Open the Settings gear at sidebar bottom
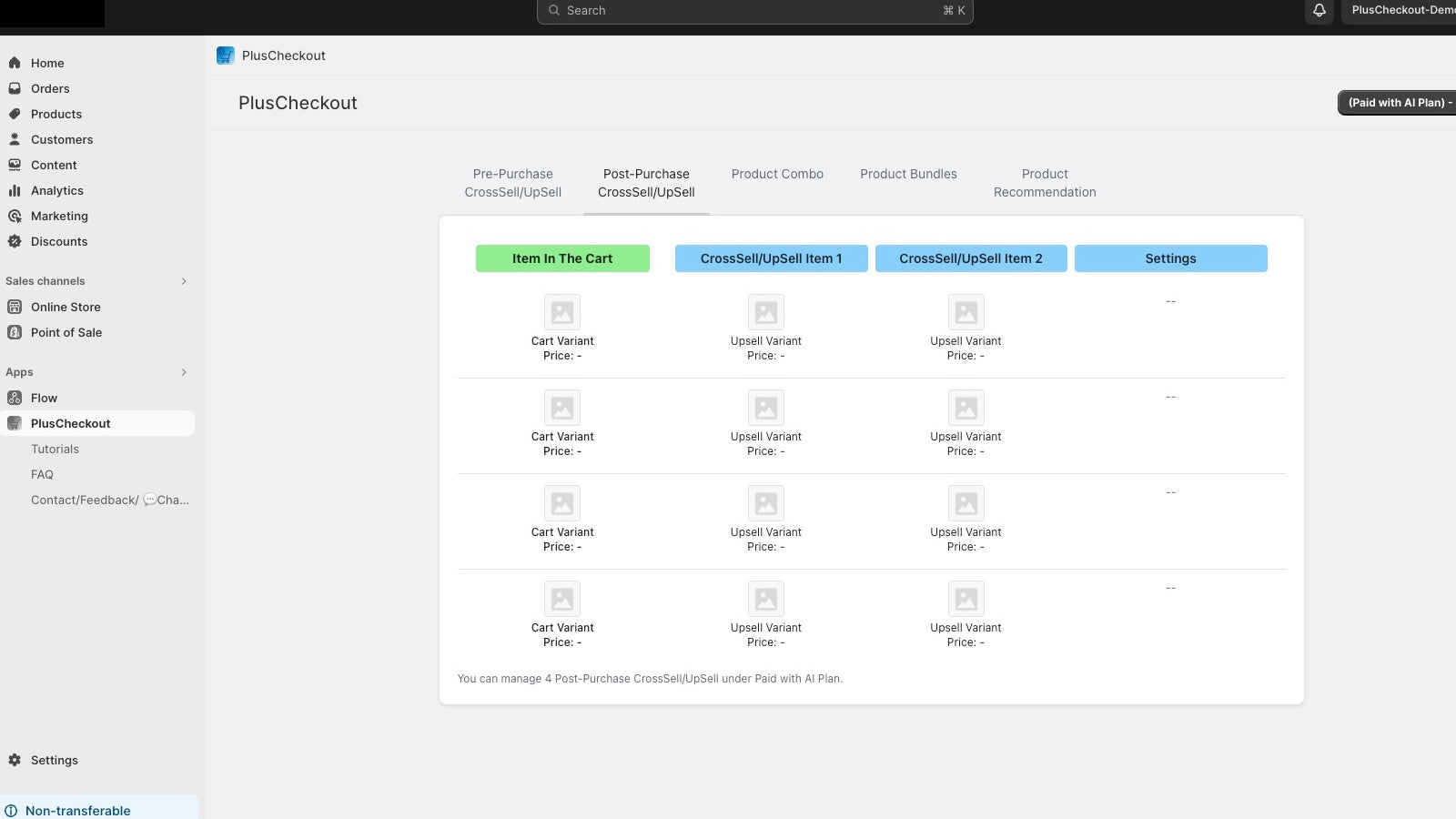Screen dimensions: 1456x819 [15, 760]
